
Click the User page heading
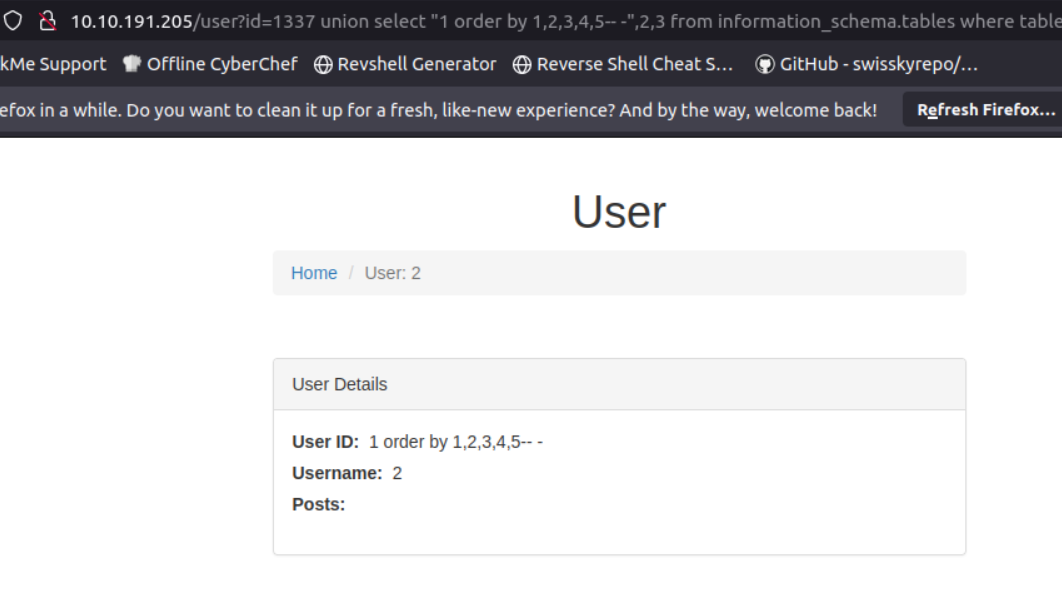click(x=619, y=212)
